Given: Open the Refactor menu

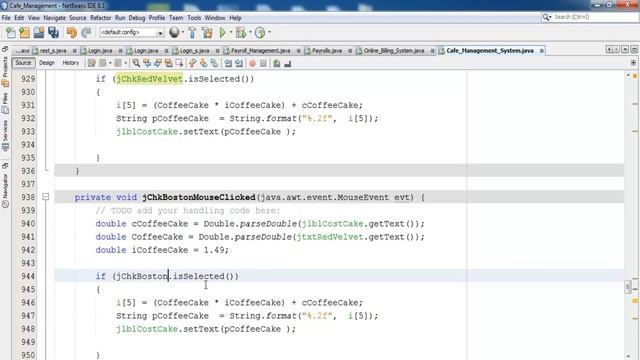Looking at the screenshot, I should [100, 18].
